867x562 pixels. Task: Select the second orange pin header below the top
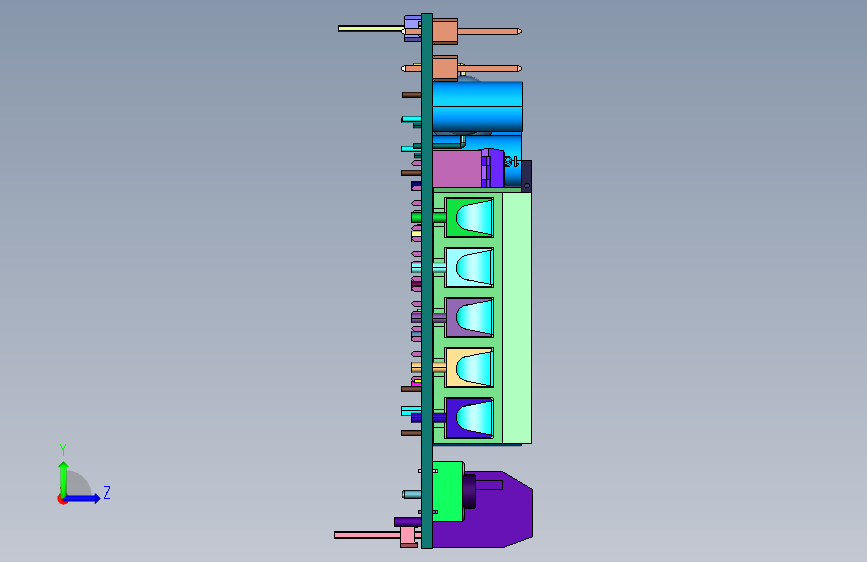pos(445,69)
